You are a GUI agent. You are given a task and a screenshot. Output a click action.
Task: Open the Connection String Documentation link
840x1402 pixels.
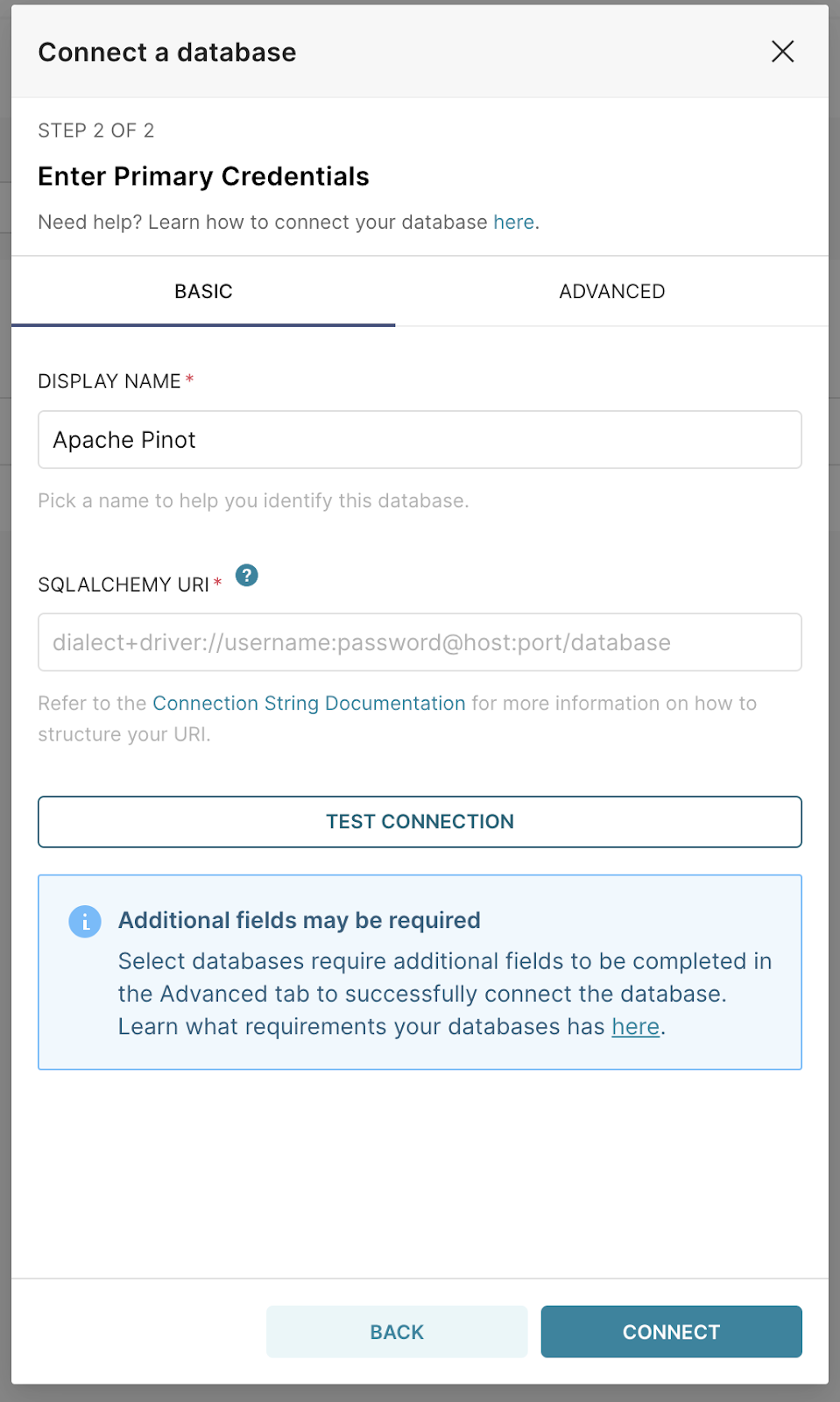coord(309,704)
